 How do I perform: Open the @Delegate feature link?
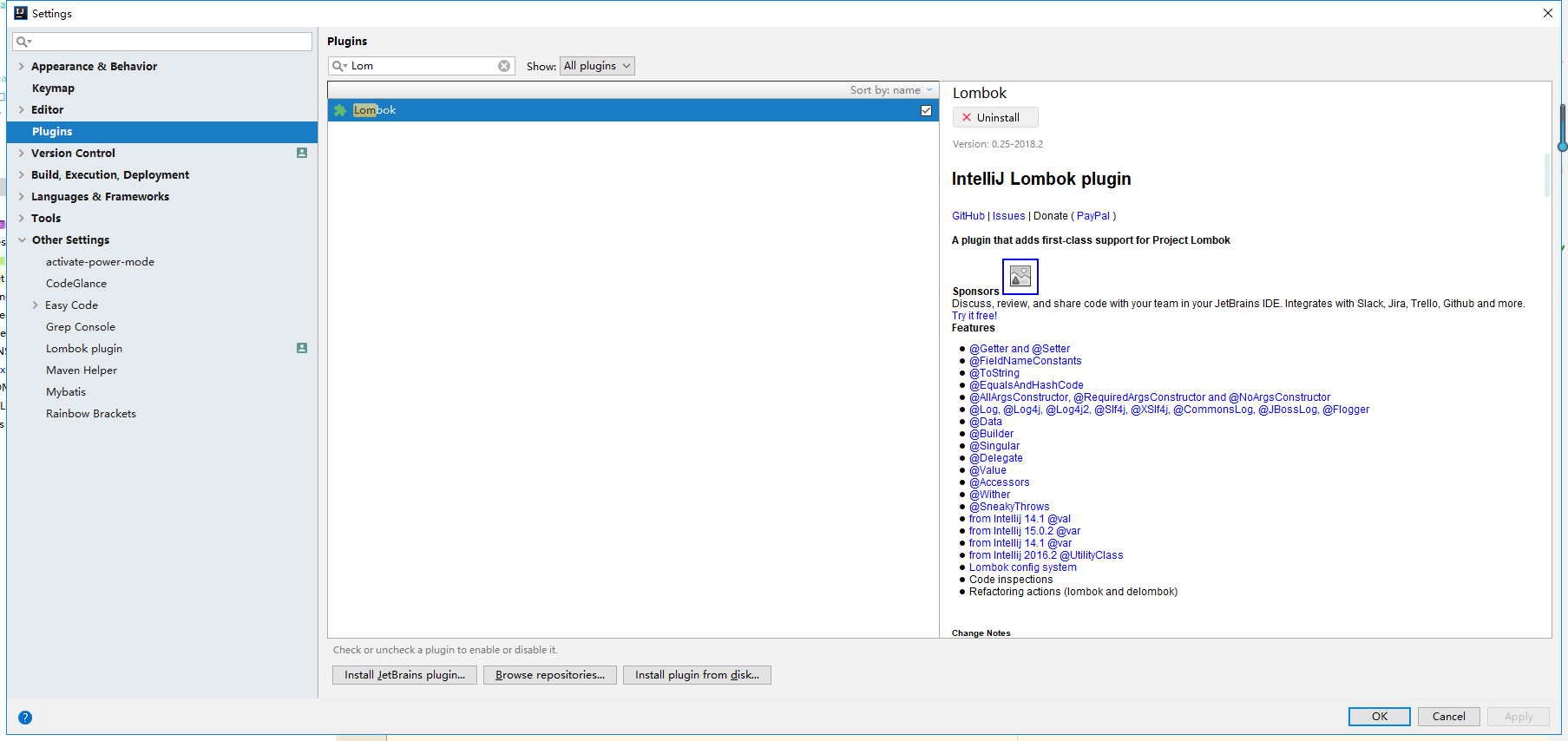pos(996,458)
